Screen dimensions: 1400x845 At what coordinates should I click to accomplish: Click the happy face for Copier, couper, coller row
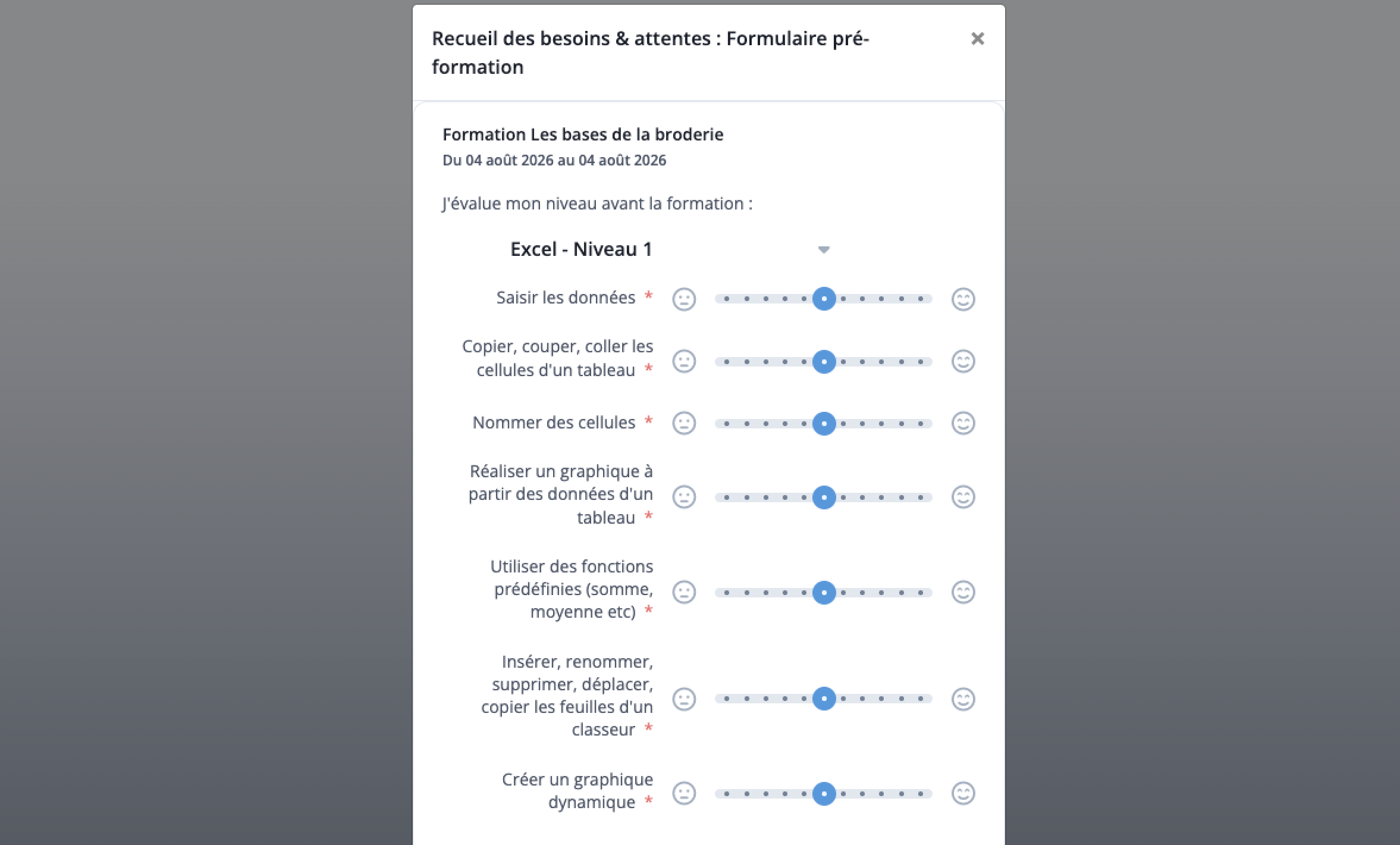(963, 361)
